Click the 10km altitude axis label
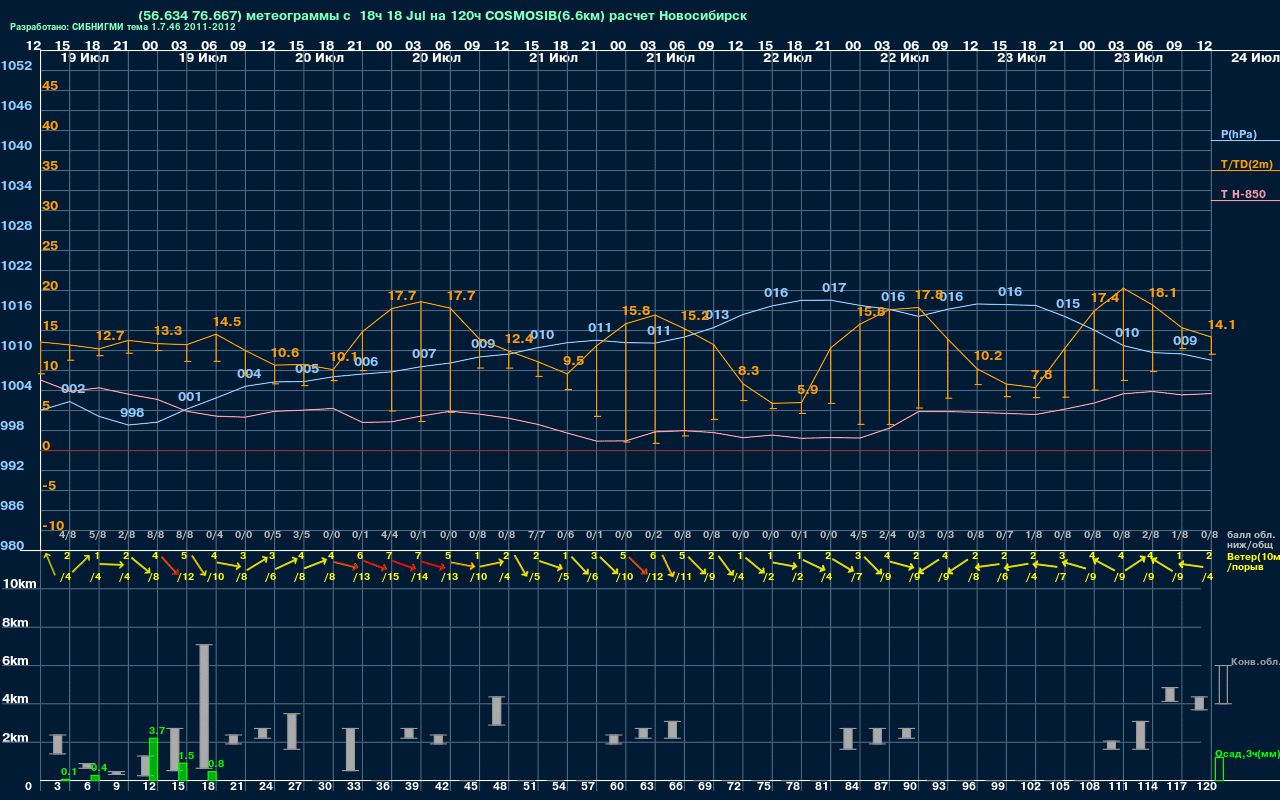This screenshot has width=1280, height=800. pyautogui.click(x=19, y=584)
